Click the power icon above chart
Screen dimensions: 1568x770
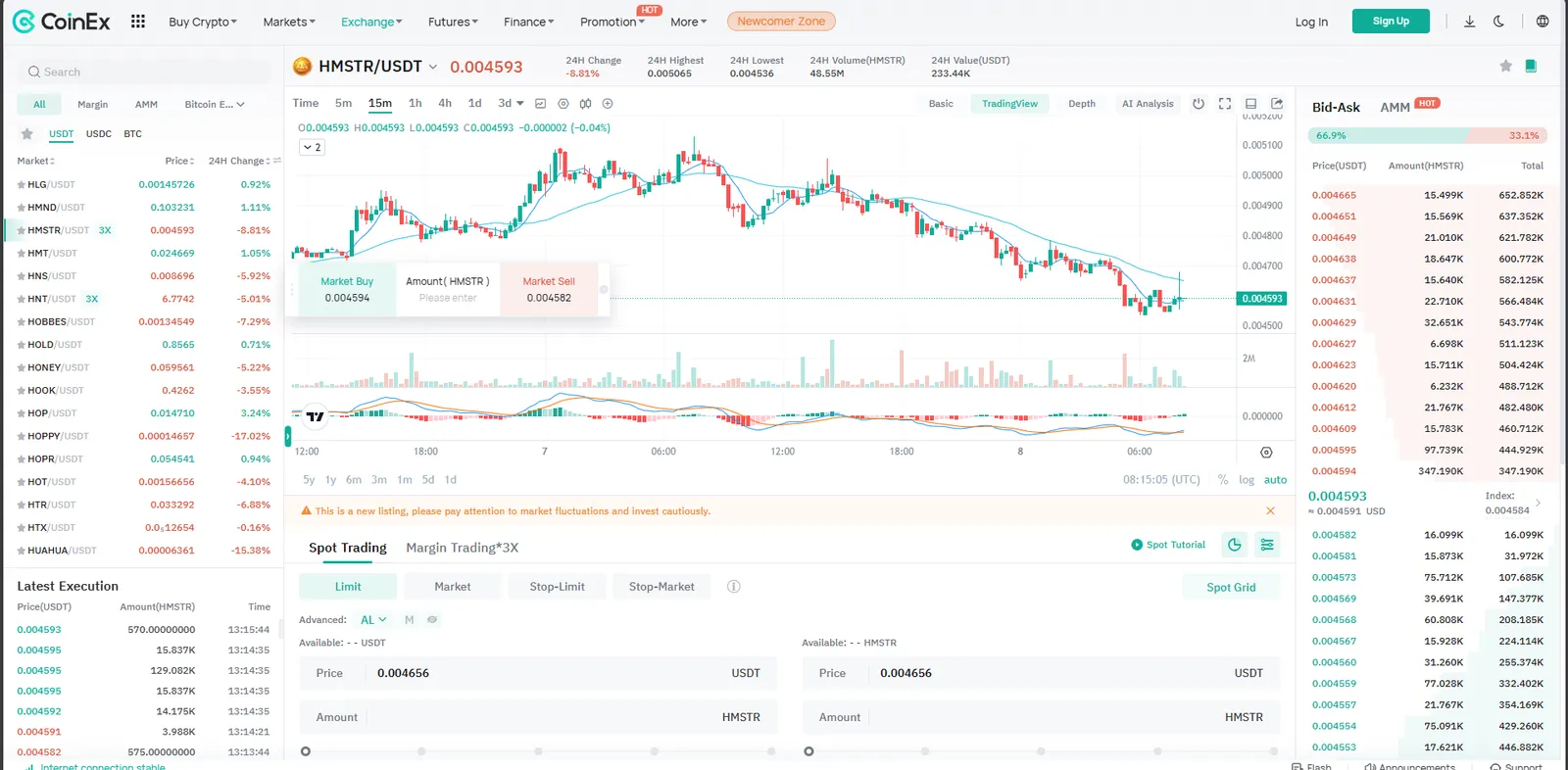point(1198,103)
